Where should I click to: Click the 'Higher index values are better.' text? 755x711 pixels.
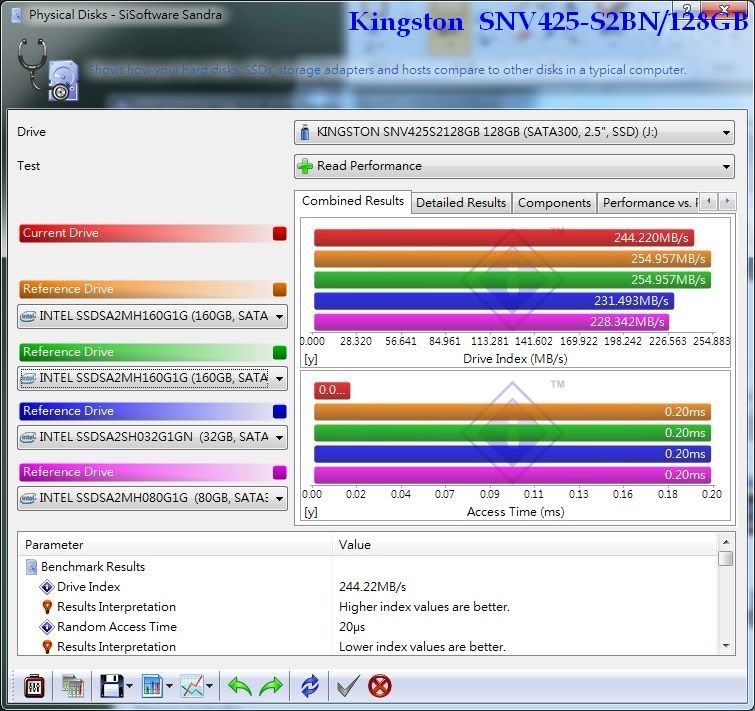coord(424,607)
